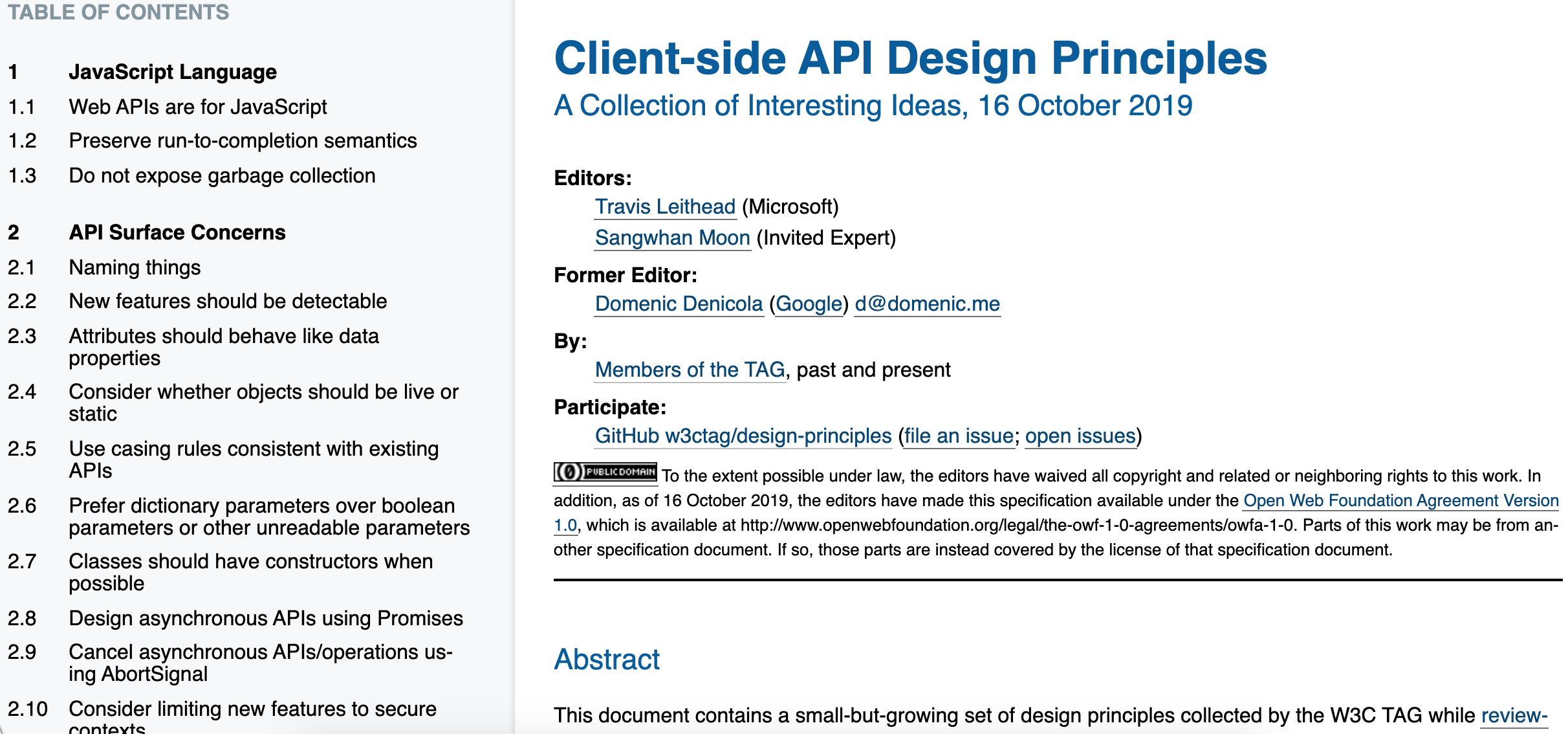The image size is (1568, 734).
Task: Jump to JavaScript Language section in contents
Action: pyautogui.click(x=173, y=72)
